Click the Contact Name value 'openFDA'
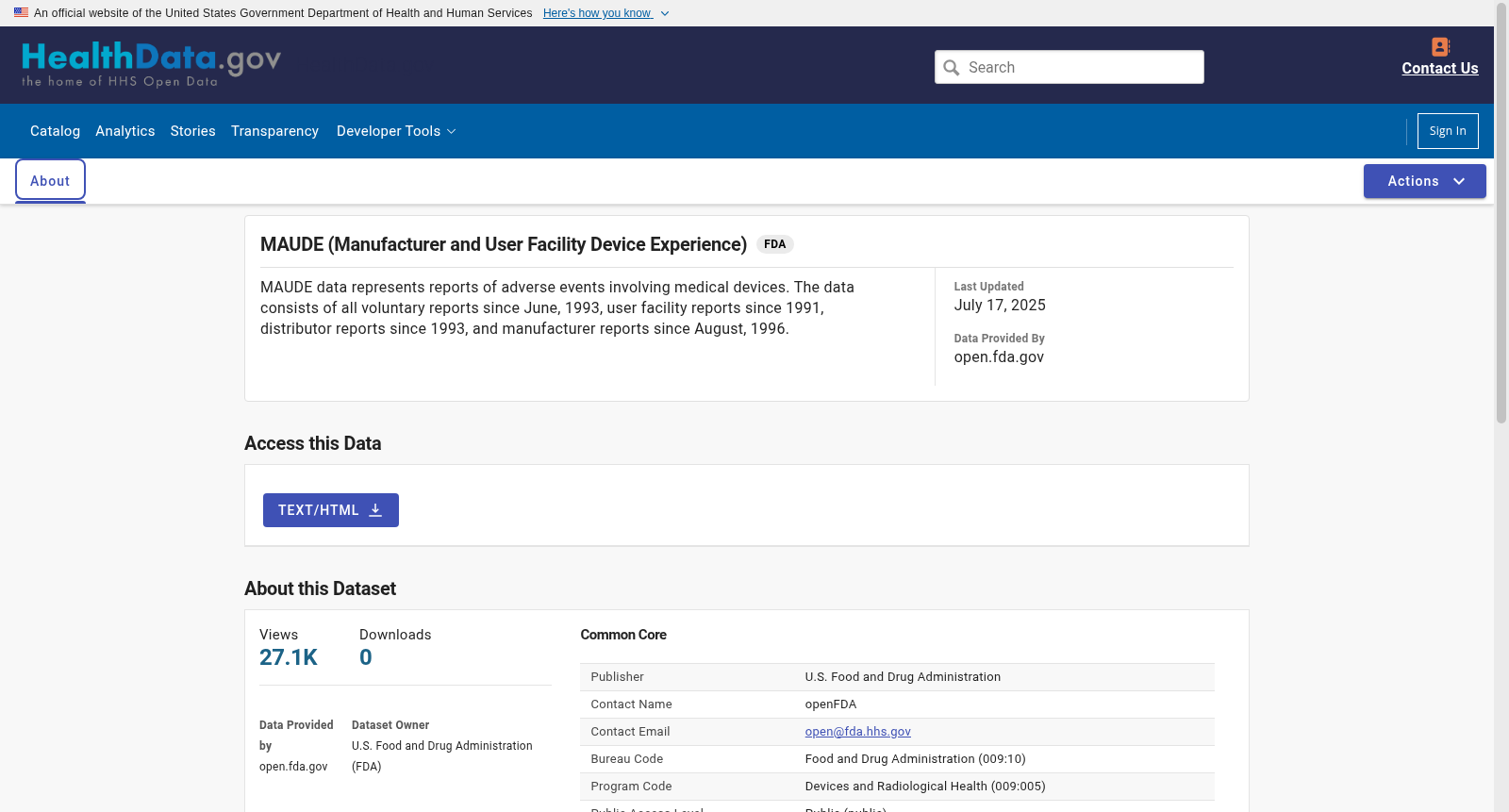The height and width of the screenshot is (812, 1509). (831, 704)
